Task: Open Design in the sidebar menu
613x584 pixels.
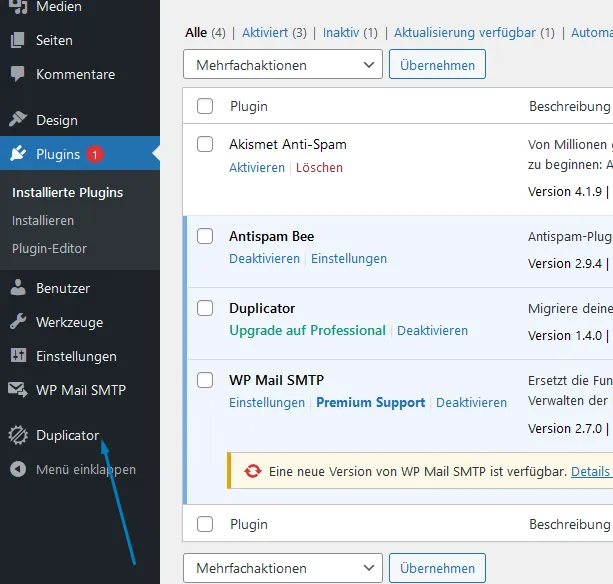Action: [x=57, y=120]
